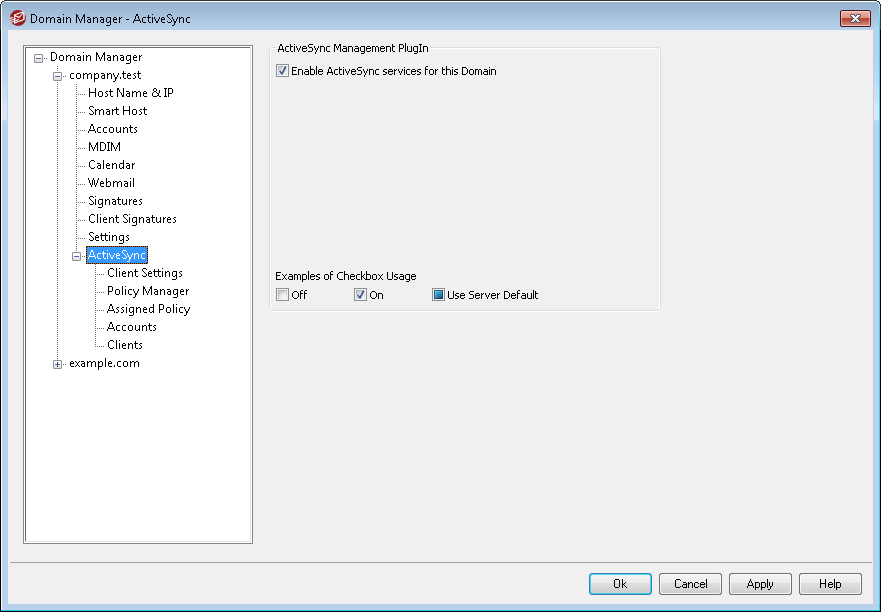The height and width of the screenshot is (612, 881).
Task: Select Assigned Policy under ActiveSync
Action: 148,309
